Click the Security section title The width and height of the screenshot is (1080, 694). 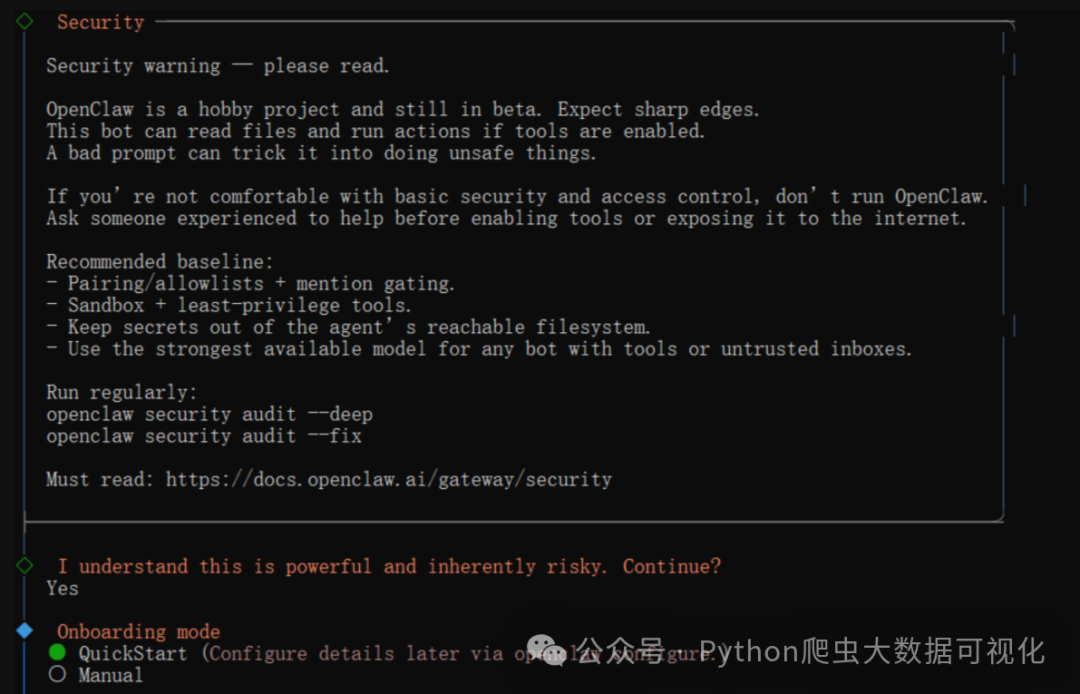(x=100, y=22)
